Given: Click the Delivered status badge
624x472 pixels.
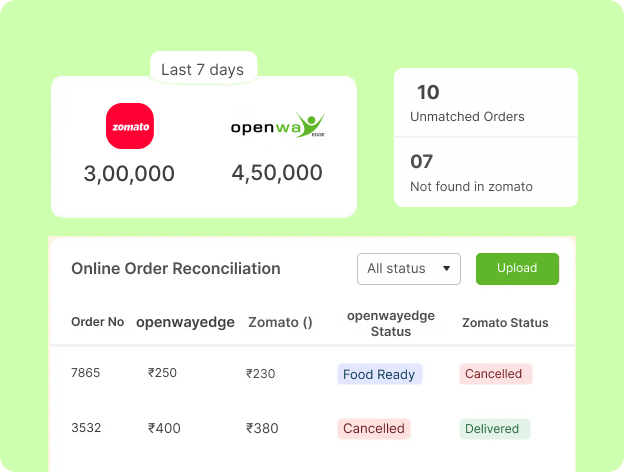Looking at the screenshot, I should point(495,429).
